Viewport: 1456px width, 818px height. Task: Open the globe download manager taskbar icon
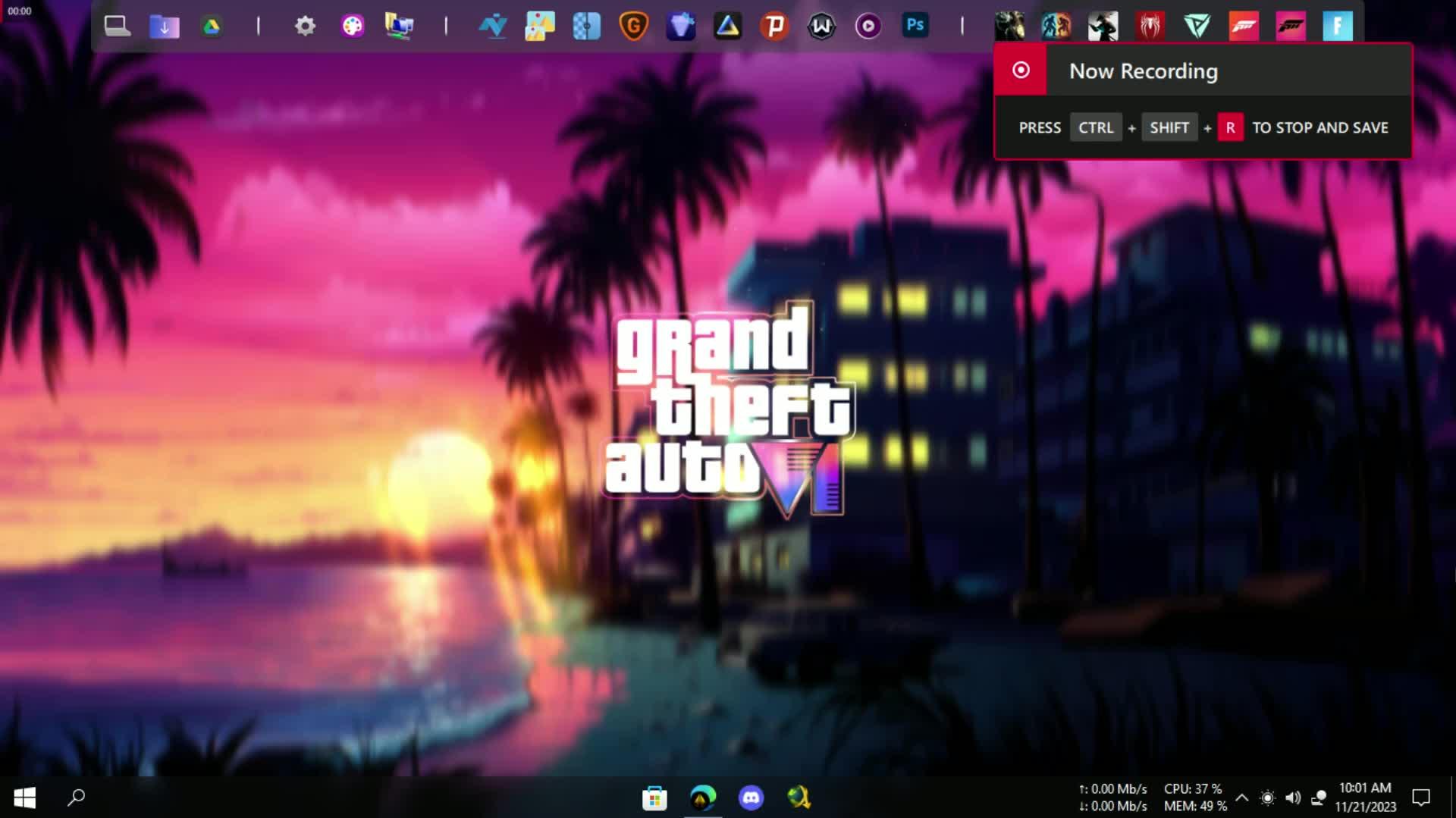coord(799,798)
